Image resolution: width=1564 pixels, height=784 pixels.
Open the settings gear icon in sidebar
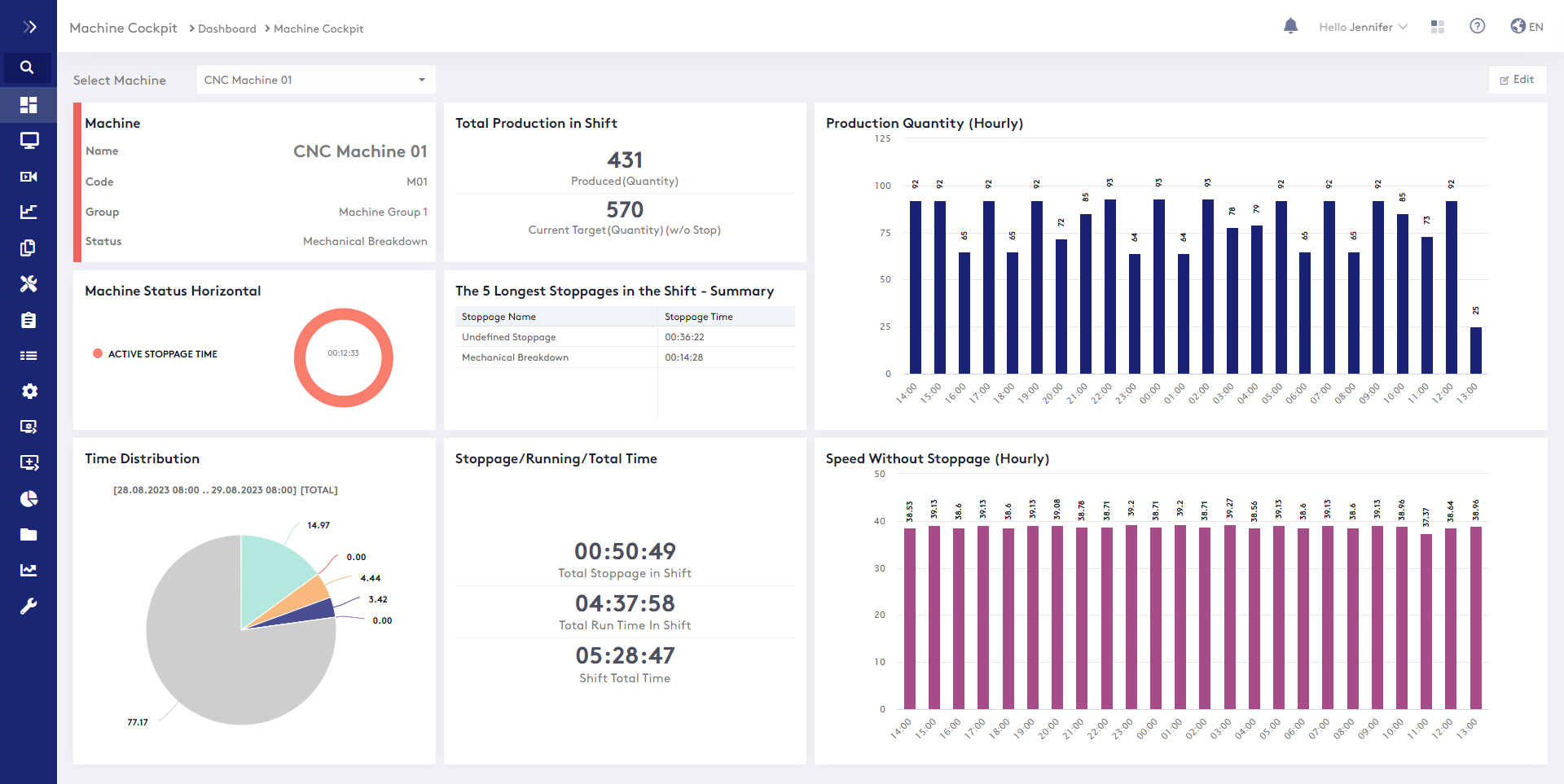pos(29,392)
